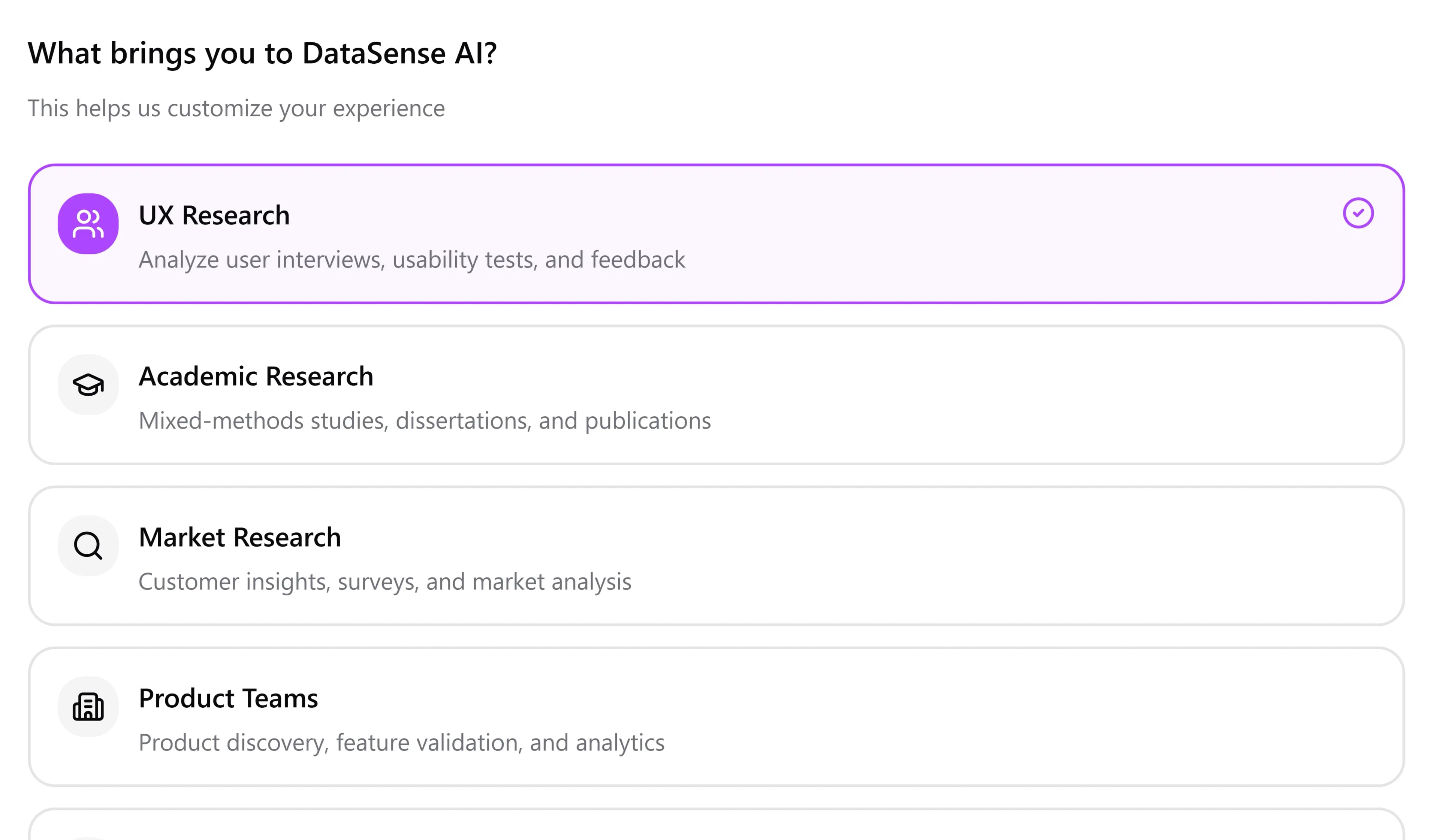
Task: Choose the Academic Research title
Action: coord(256,377)
